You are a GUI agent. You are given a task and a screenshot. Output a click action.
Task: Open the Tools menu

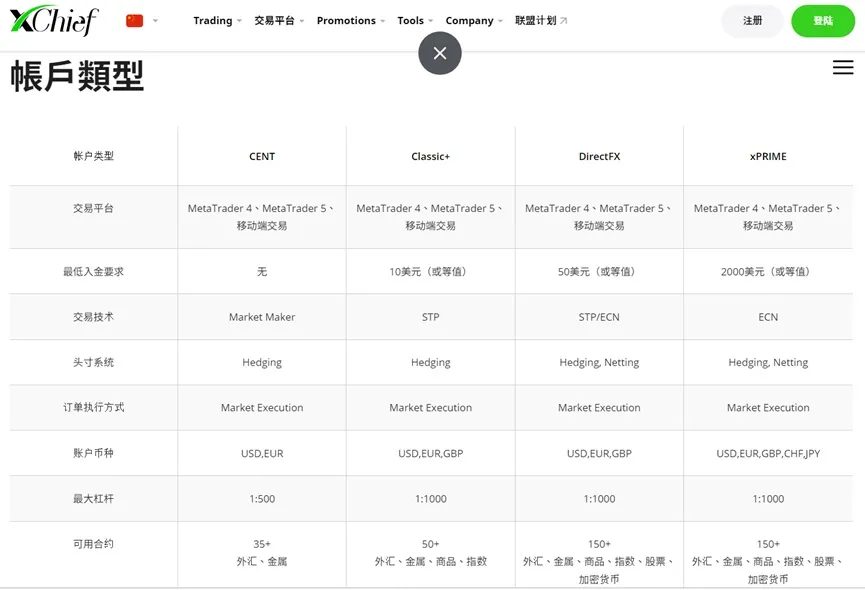pos(415,20)
